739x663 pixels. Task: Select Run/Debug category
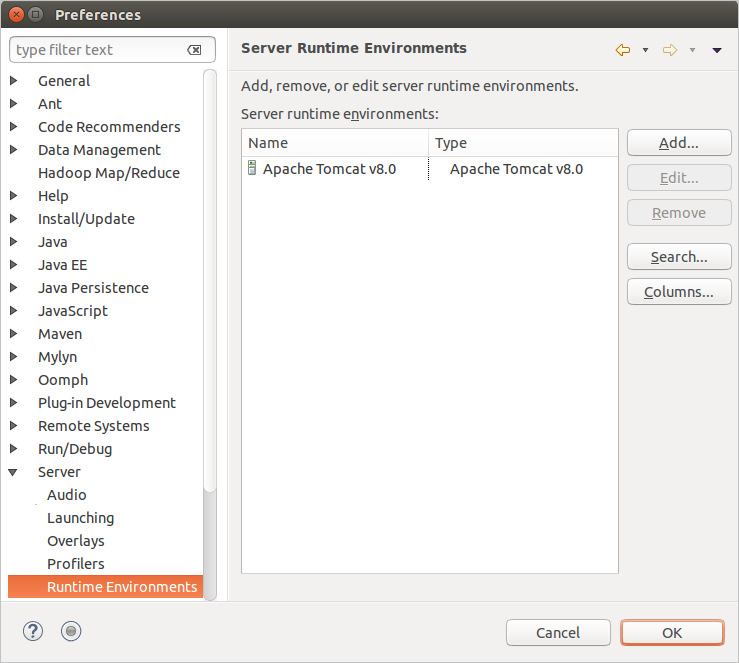point(75,449)
